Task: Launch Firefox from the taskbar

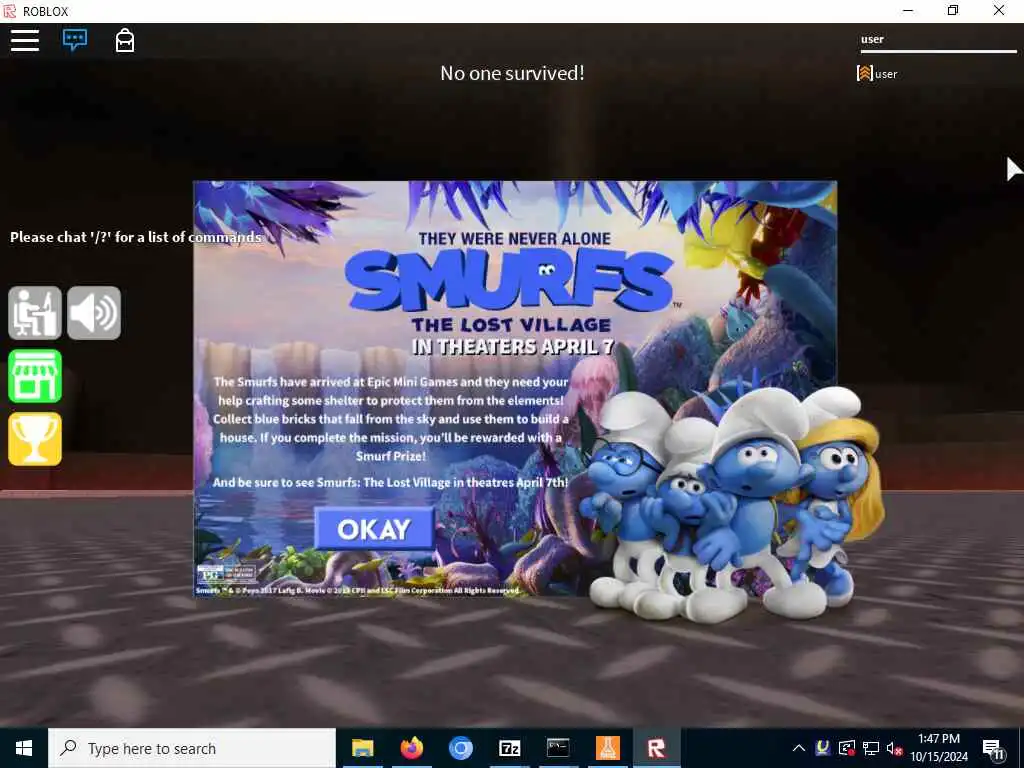Action: pyautogui.click(x=411, y=748)
